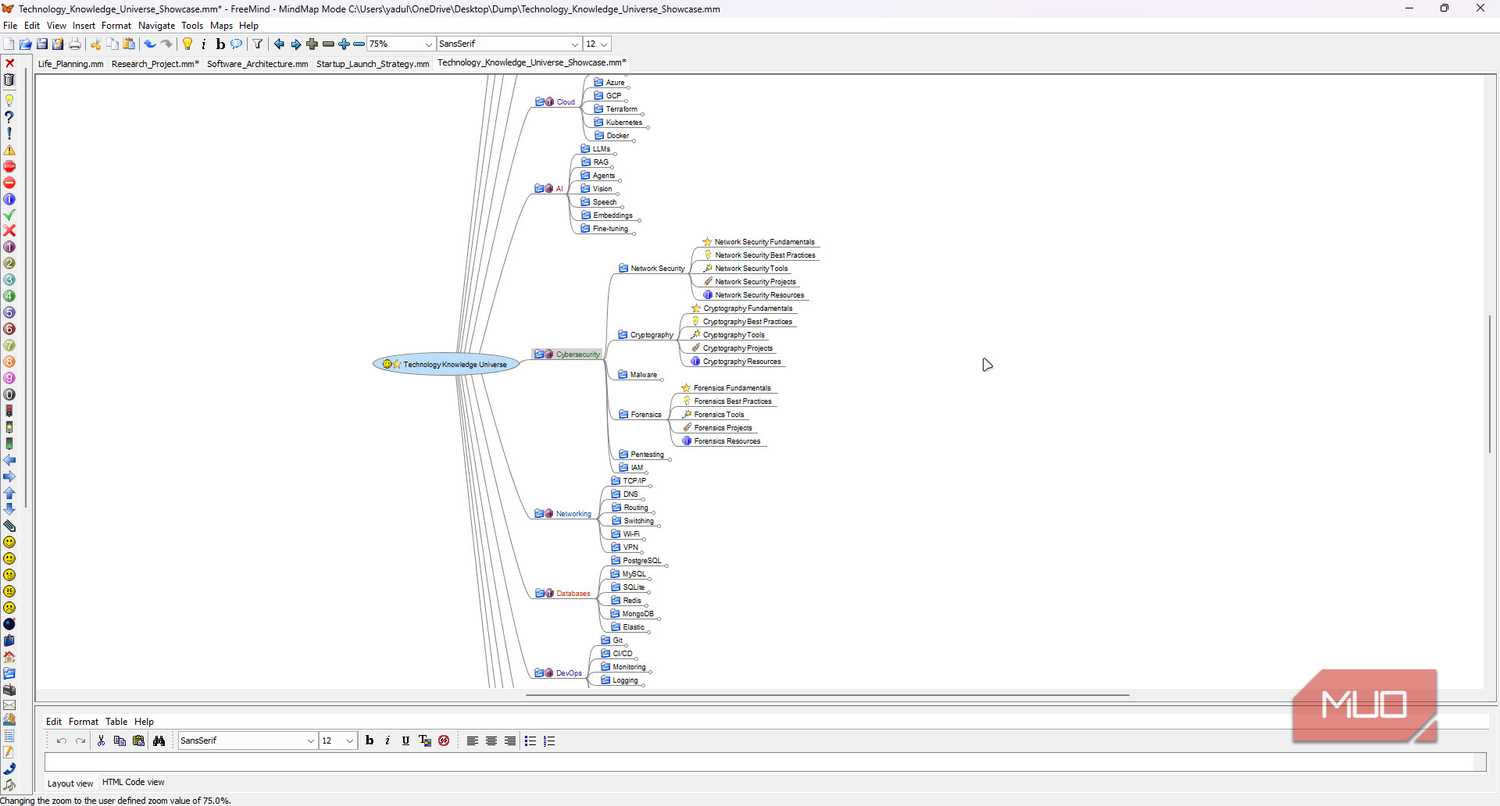Add the black bomb icon from sidebar
The image size is (1500, 806).
click(x=10, y=623)
